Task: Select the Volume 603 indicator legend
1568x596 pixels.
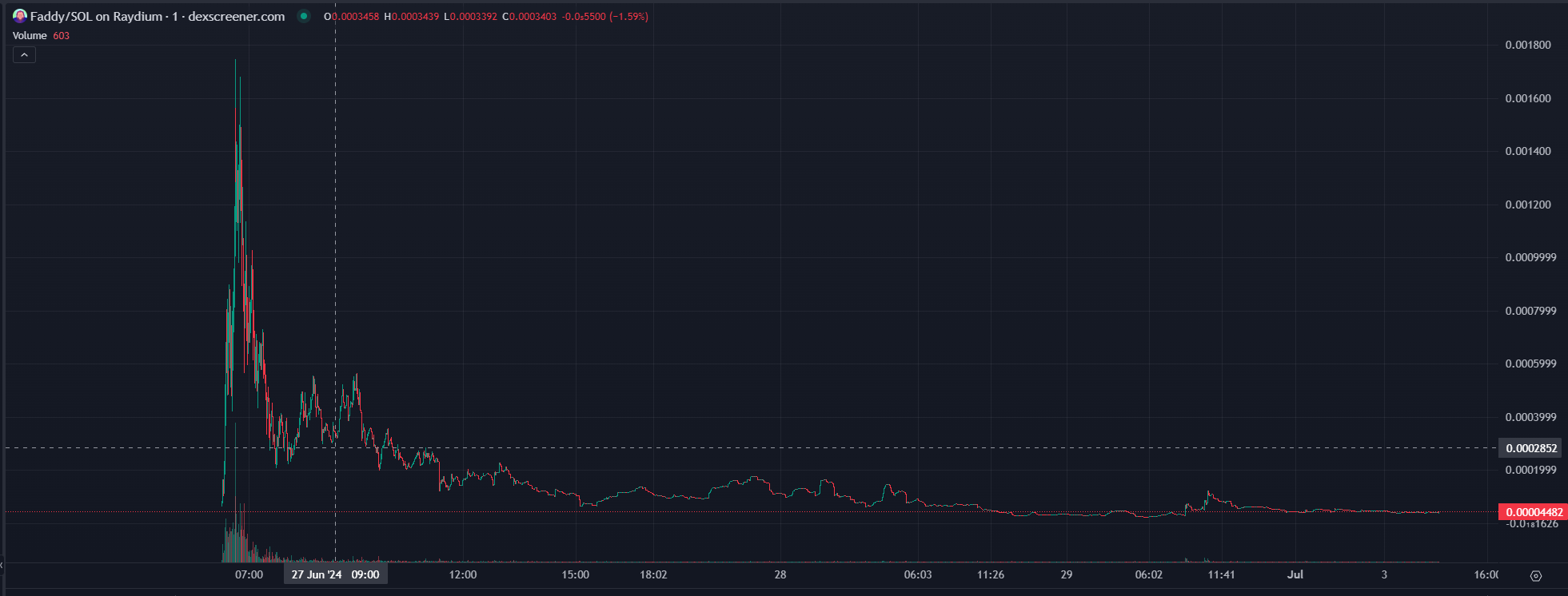Action: click(x=41, y=36)
